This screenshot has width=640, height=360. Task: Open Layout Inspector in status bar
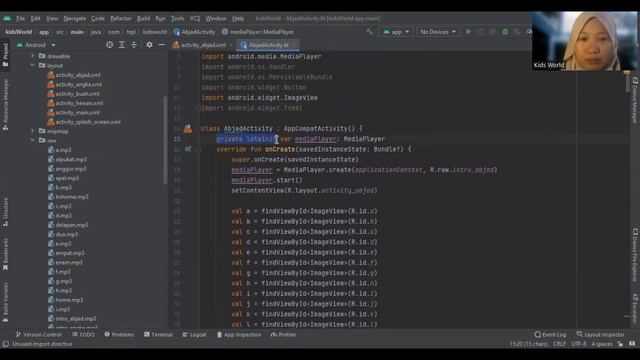(601, 335)
